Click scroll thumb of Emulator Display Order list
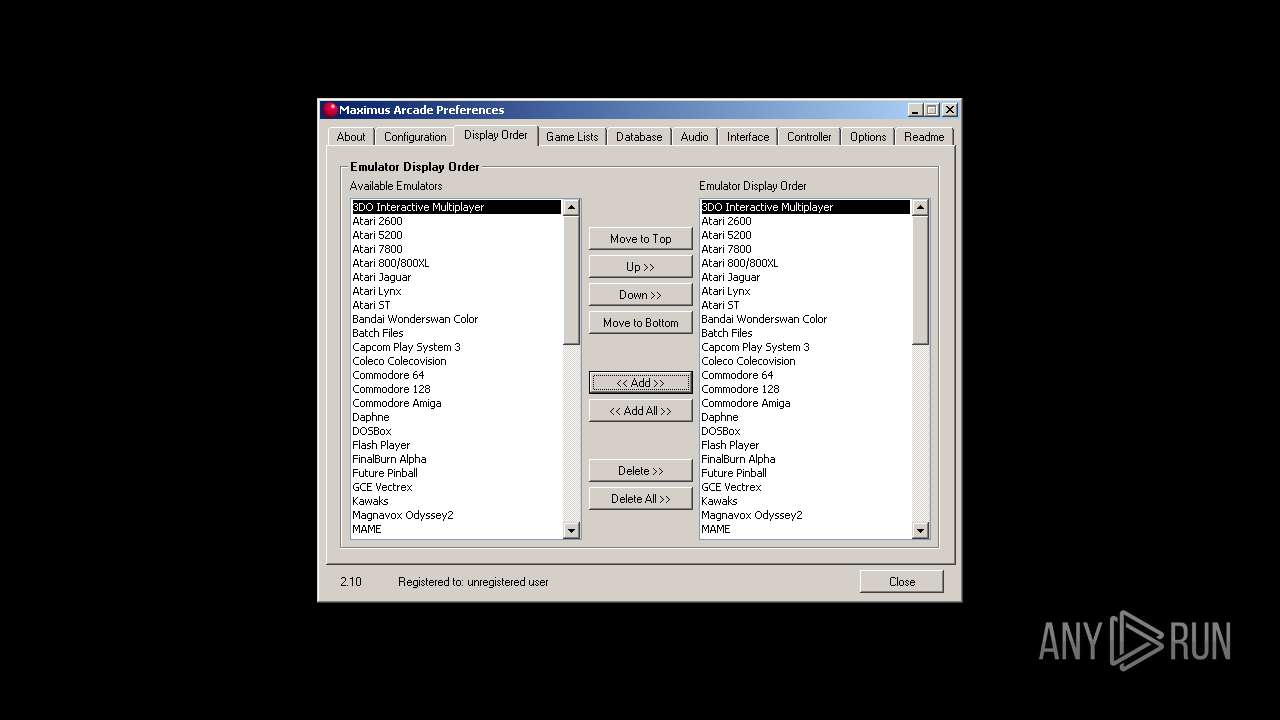Screen dimensions: 1280x720 tap(920, 280)
